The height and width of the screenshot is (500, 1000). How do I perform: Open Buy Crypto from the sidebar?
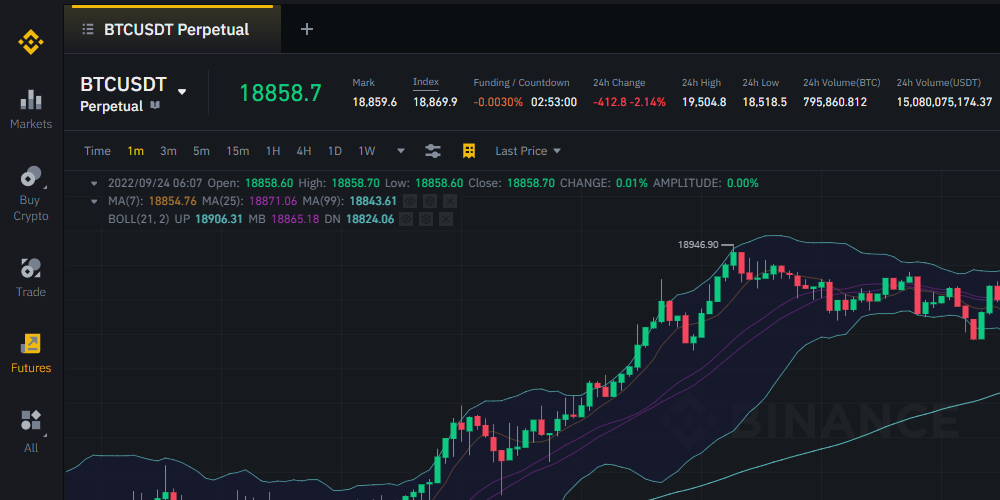[x=31, y=194]
